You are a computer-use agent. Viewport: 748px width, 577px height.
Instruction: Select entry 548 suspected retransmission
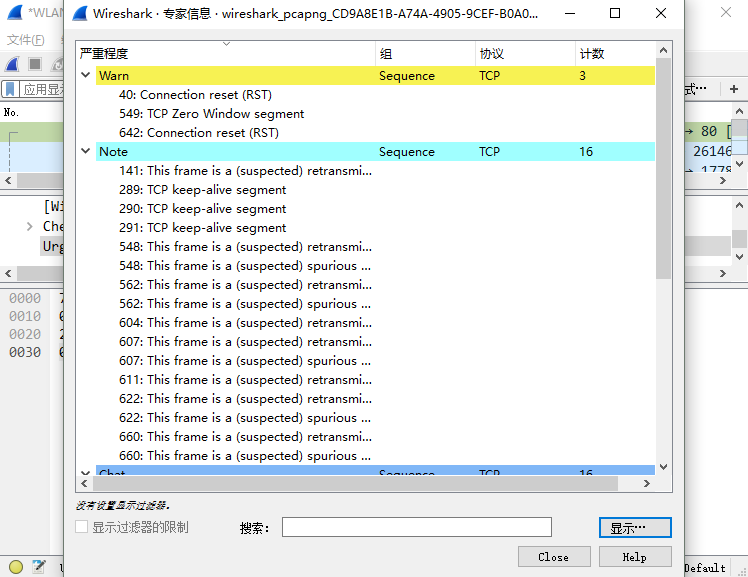tap(245, 247)
